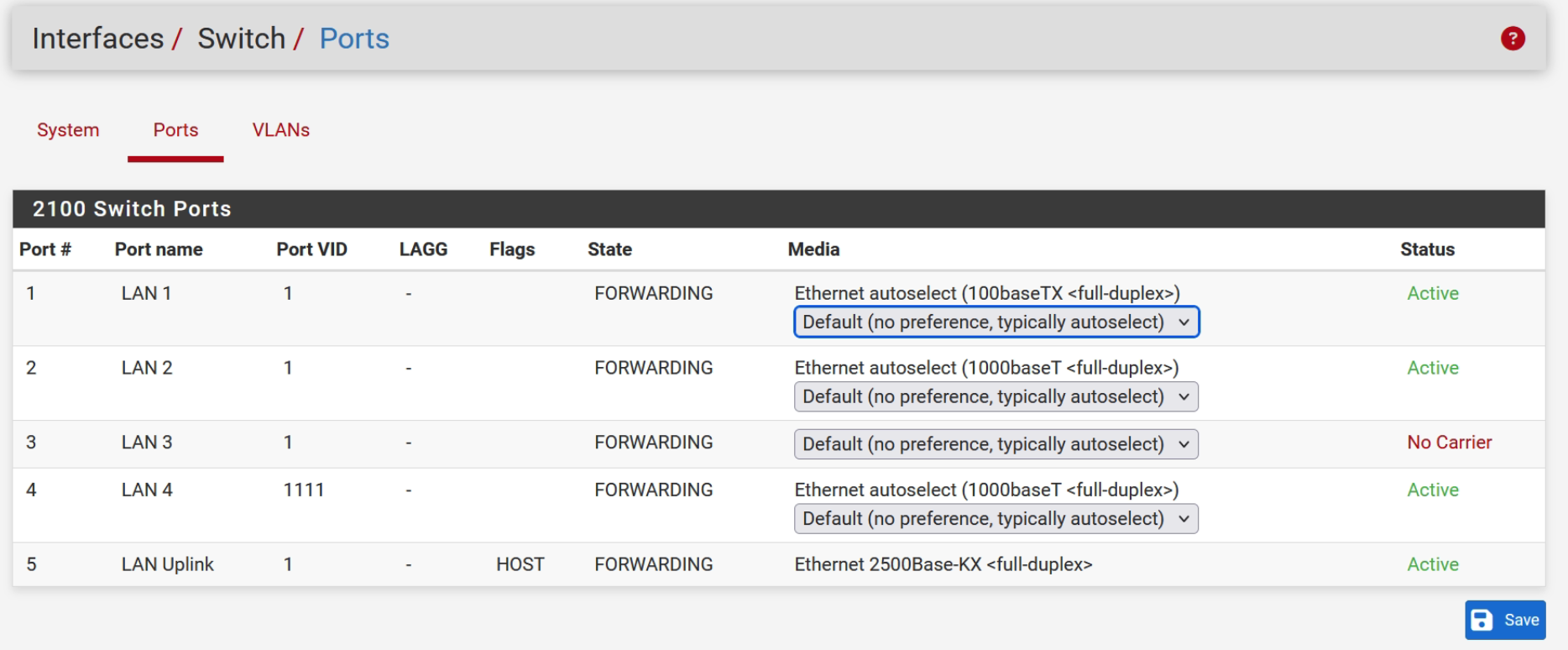Click the Status column header
This screenshot has width=1568, height=650.
tap(1427, 249)
